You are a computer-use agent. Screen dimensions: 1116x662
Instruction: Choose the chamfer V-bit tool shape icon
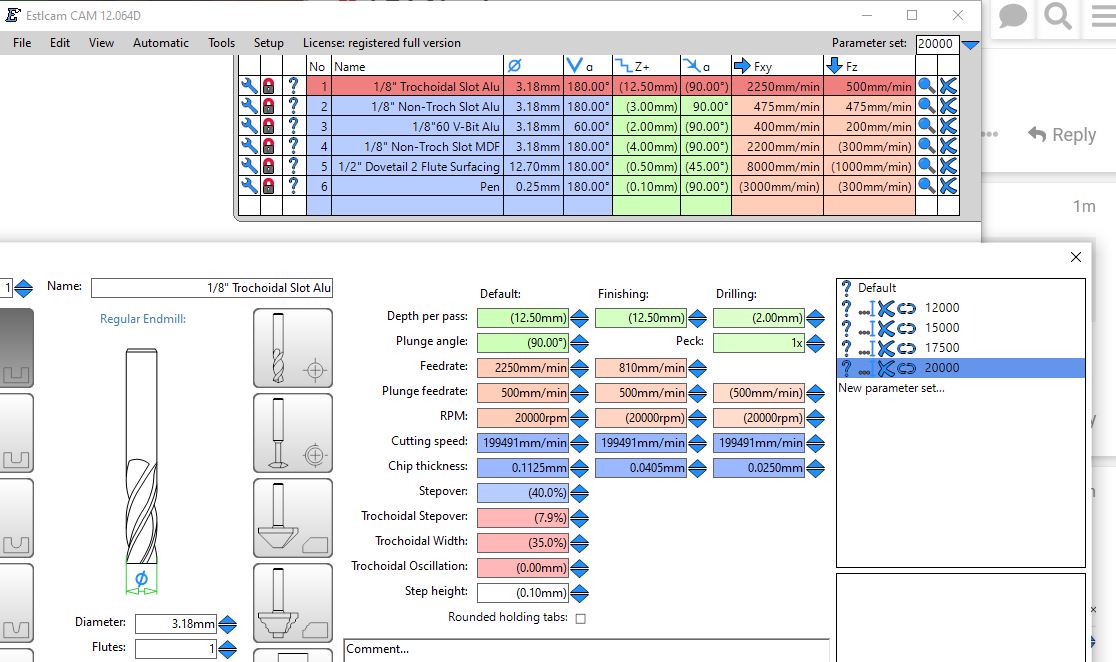293,518
